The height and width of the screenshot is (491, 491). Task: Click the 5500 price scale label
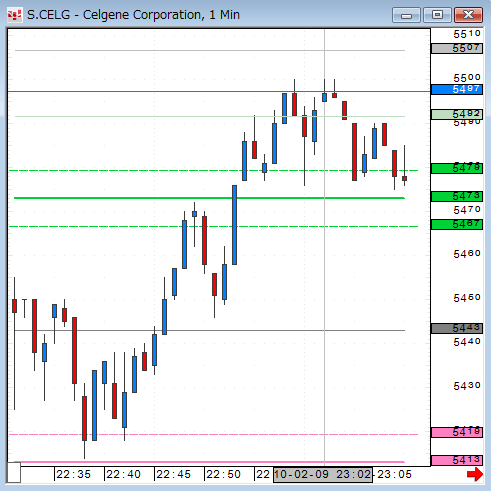[x=467, y=78]
